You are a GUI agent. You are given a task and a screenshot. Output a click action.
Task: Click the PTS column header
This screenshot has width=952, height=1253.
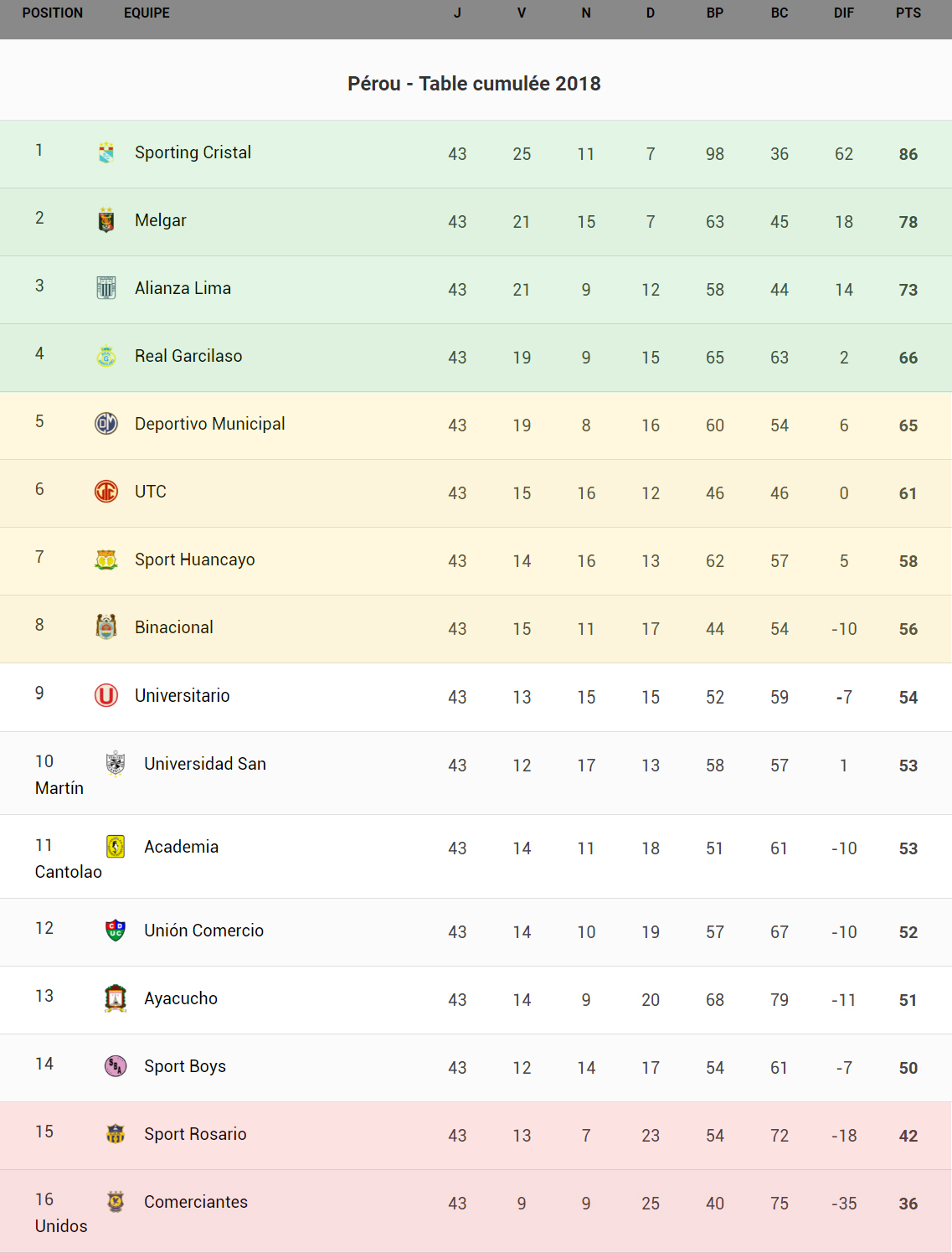(x=908, y=13)
